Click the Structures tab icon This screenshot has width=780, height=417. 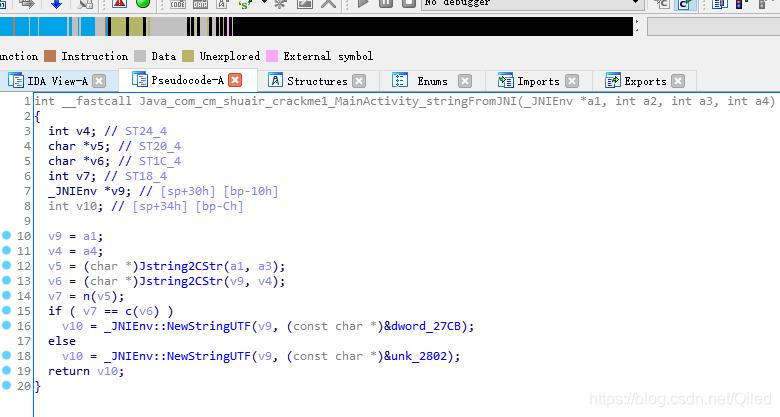pyautogui.click(x=275, y=81)
